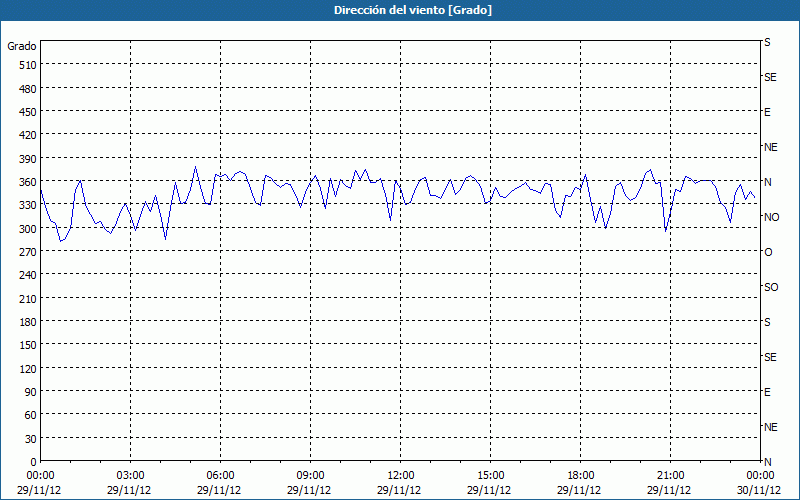Screen dimensions: 800x500
Task: Click the 29/11/12 date under 12:00
Action: click(x=399, y=491)
